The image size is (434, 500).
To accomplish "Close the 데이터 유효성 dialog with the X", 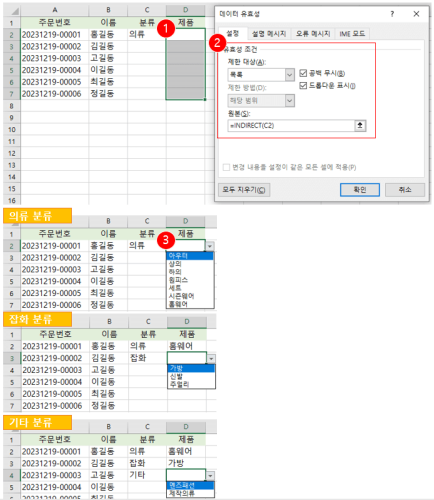I will point(416,14).
